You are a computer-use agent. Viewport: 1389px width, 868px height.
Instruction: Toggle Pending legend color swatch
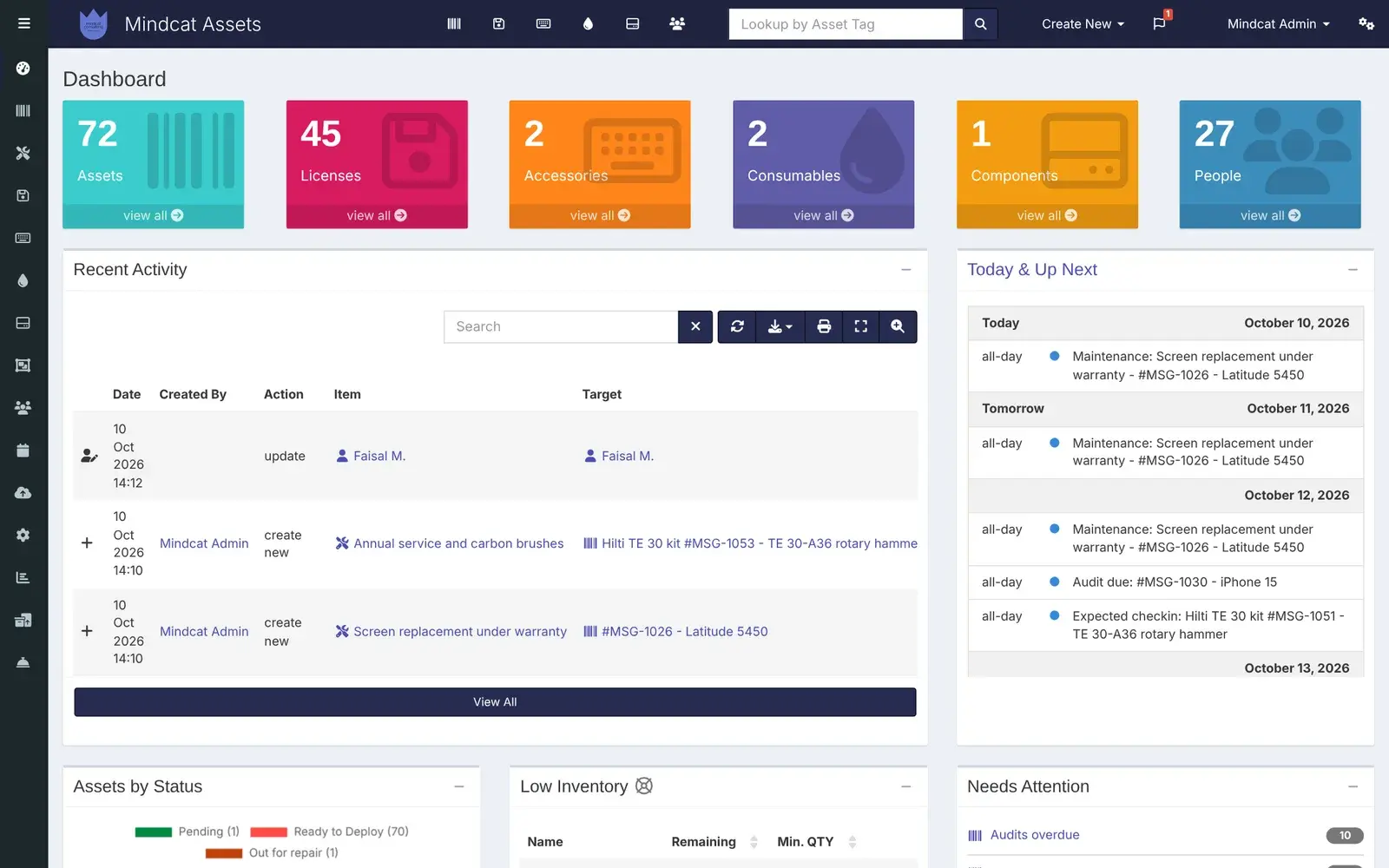click(x=154, y=832)
